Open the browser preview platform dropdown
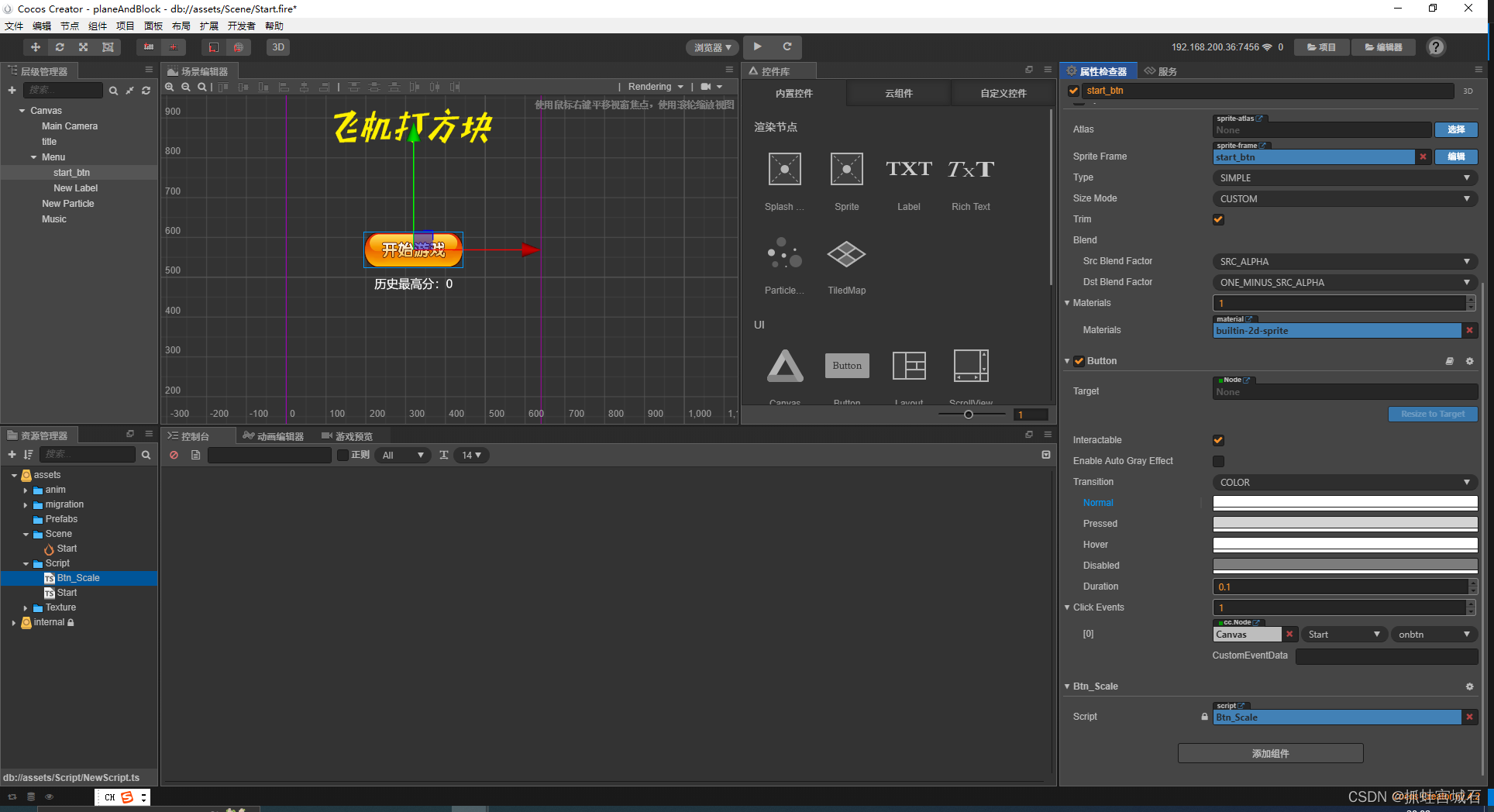 tap(712, 47)
